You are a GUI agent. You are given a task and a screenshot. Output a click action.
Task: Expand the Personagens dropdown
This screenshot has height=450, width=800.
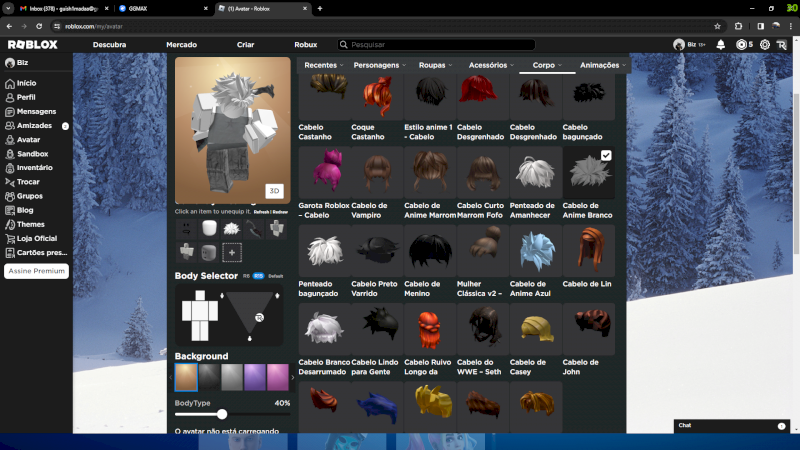click(380, 65)
